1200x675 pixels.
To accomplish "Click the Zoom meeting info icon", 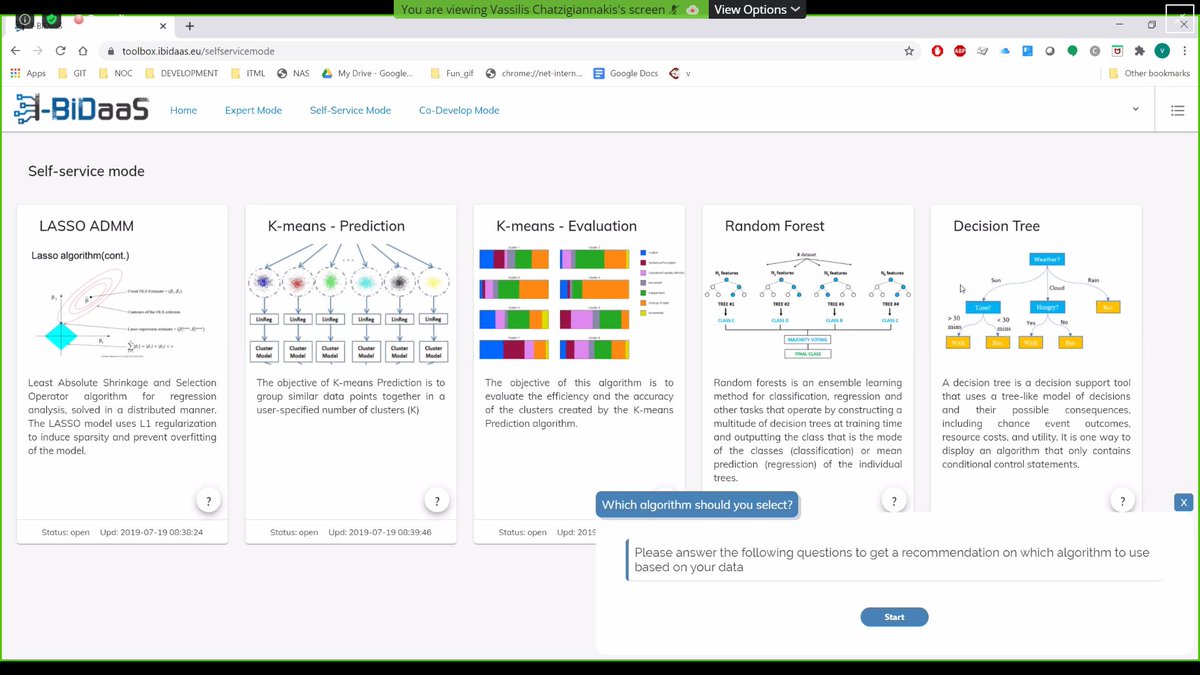I will (25, 20).
